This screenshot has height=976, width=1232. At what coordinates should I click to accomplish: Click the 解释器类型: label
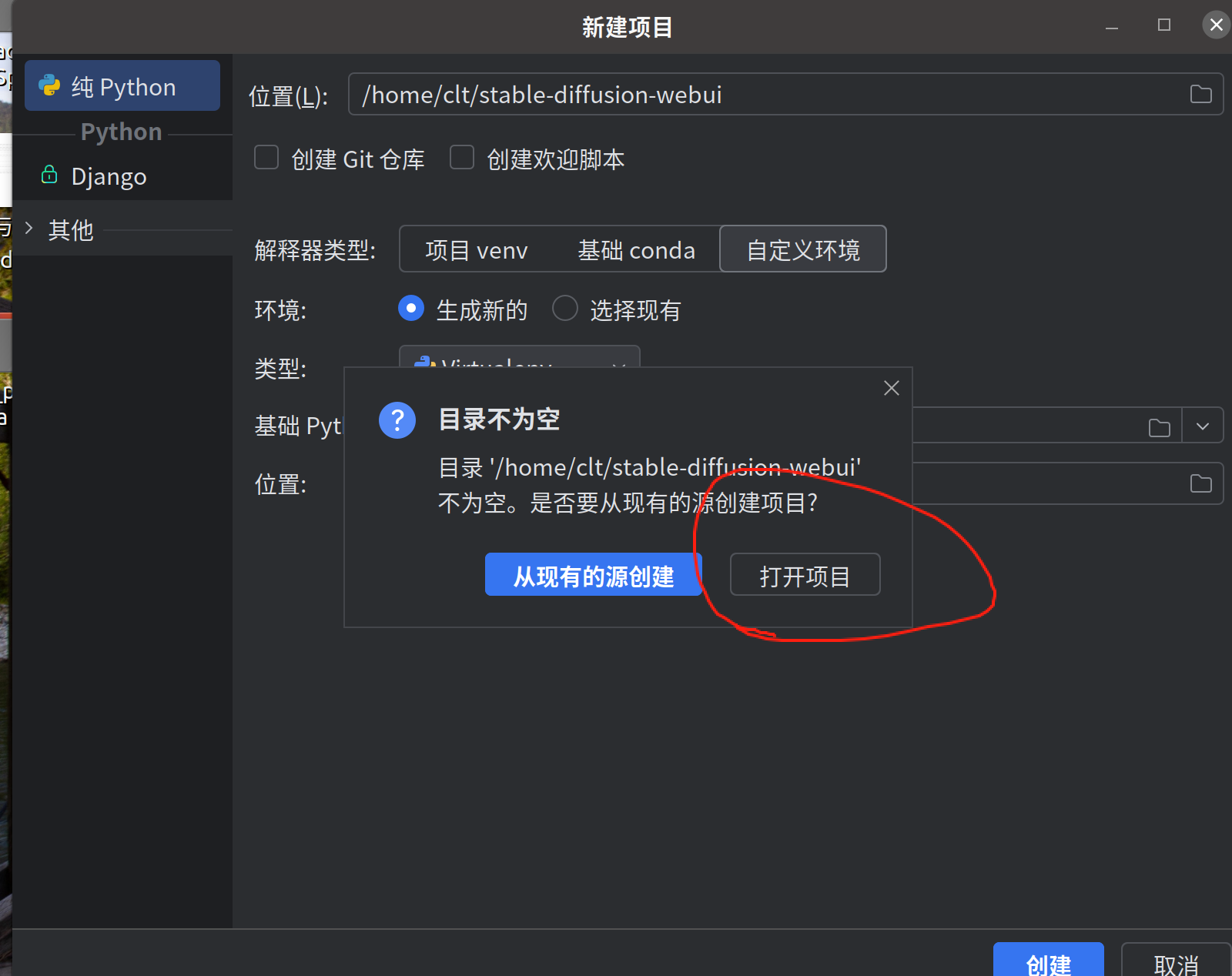315,250
